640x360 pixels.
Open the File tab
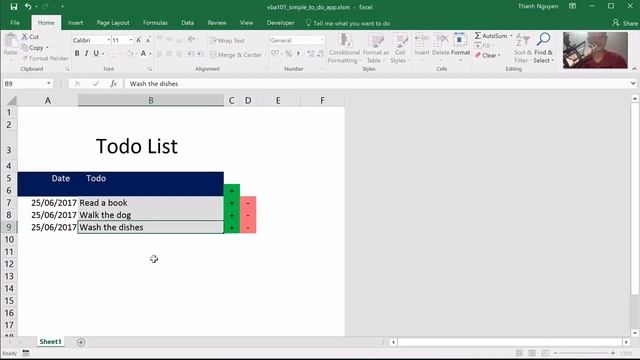click(15, 23)
